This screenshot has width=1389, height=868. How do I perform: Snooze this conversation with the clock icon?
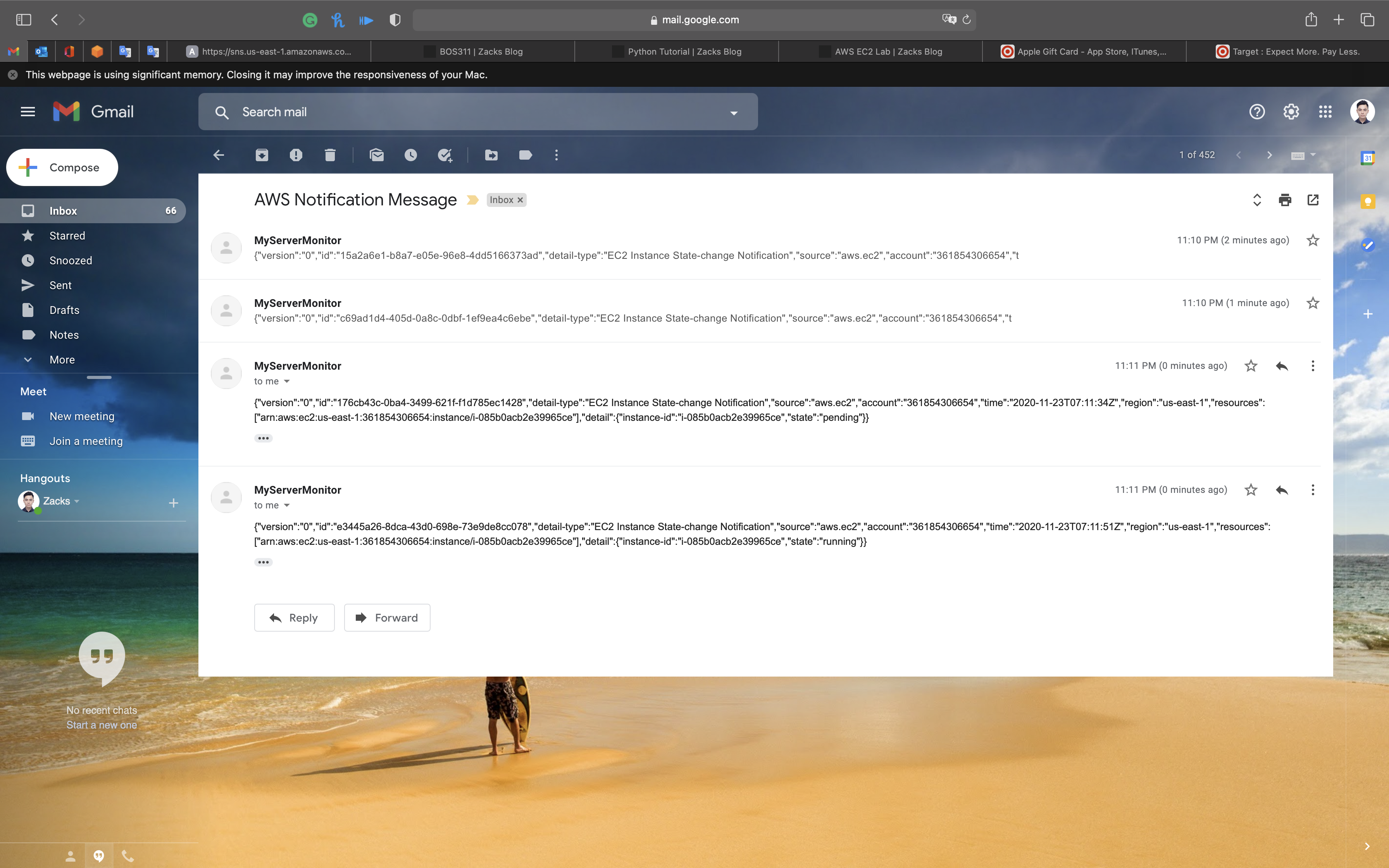point(410,155)
